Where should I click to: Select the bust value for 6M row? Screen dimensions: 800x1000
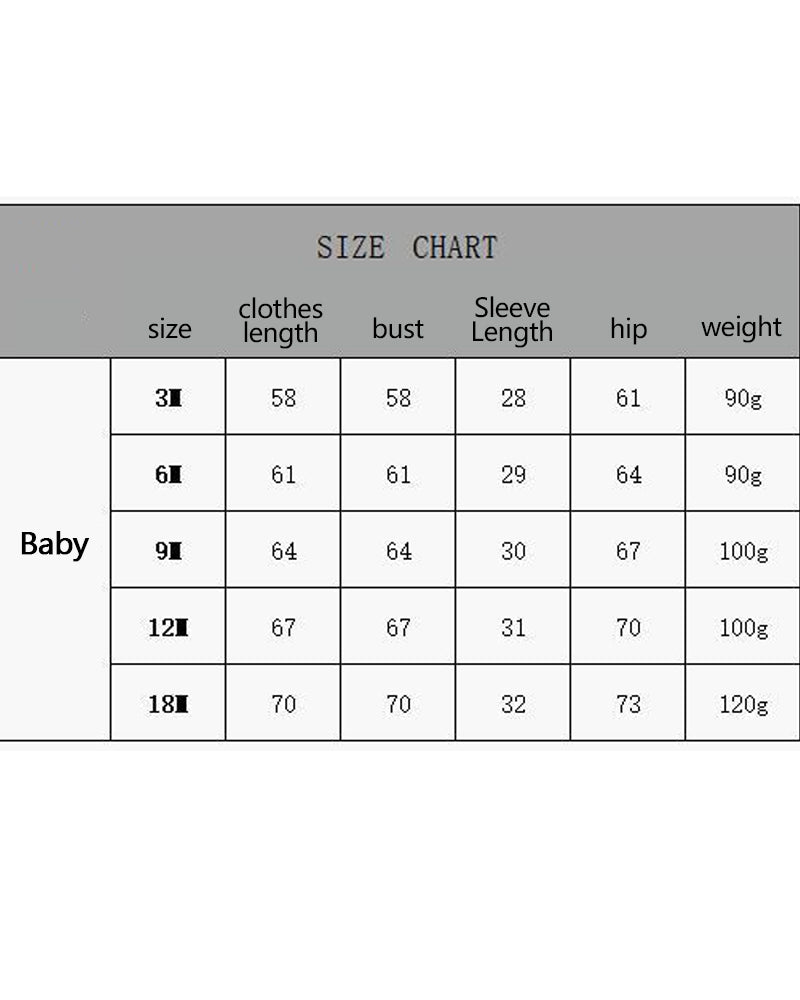pyautogui.click(x=398, y=475)
